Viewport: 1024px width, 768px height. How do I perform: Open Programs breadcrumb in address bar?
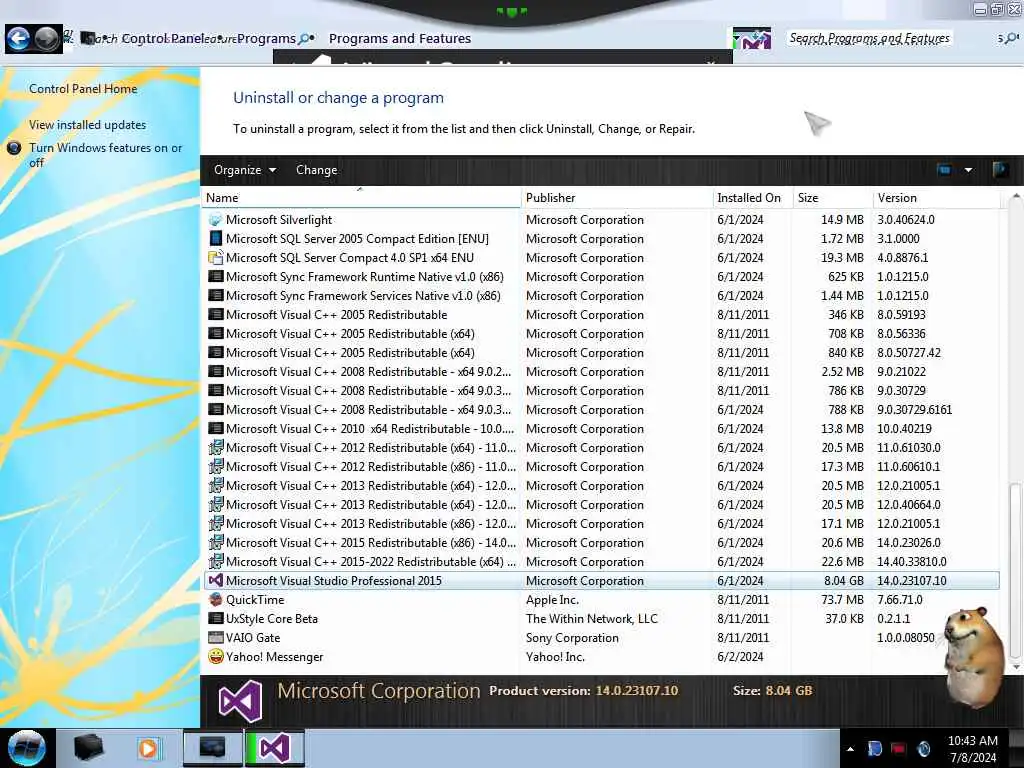pyautogui.click(x=266, y=39)
